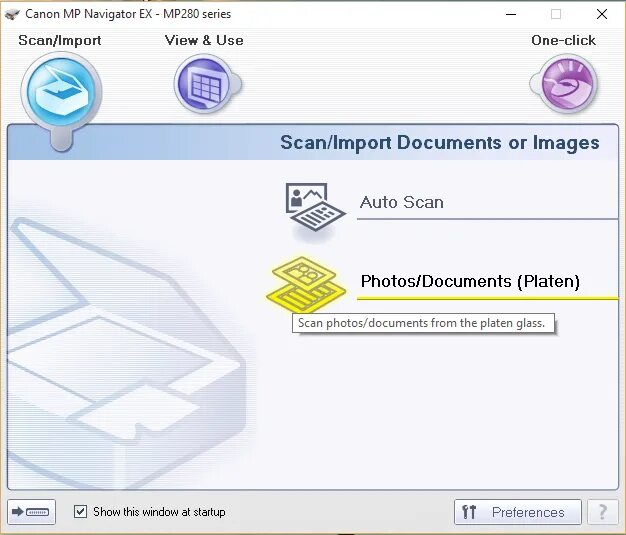This screenshot has height=535, width=626.
Task: Switch to the View & Use tab label
Action: pos(204,40)
